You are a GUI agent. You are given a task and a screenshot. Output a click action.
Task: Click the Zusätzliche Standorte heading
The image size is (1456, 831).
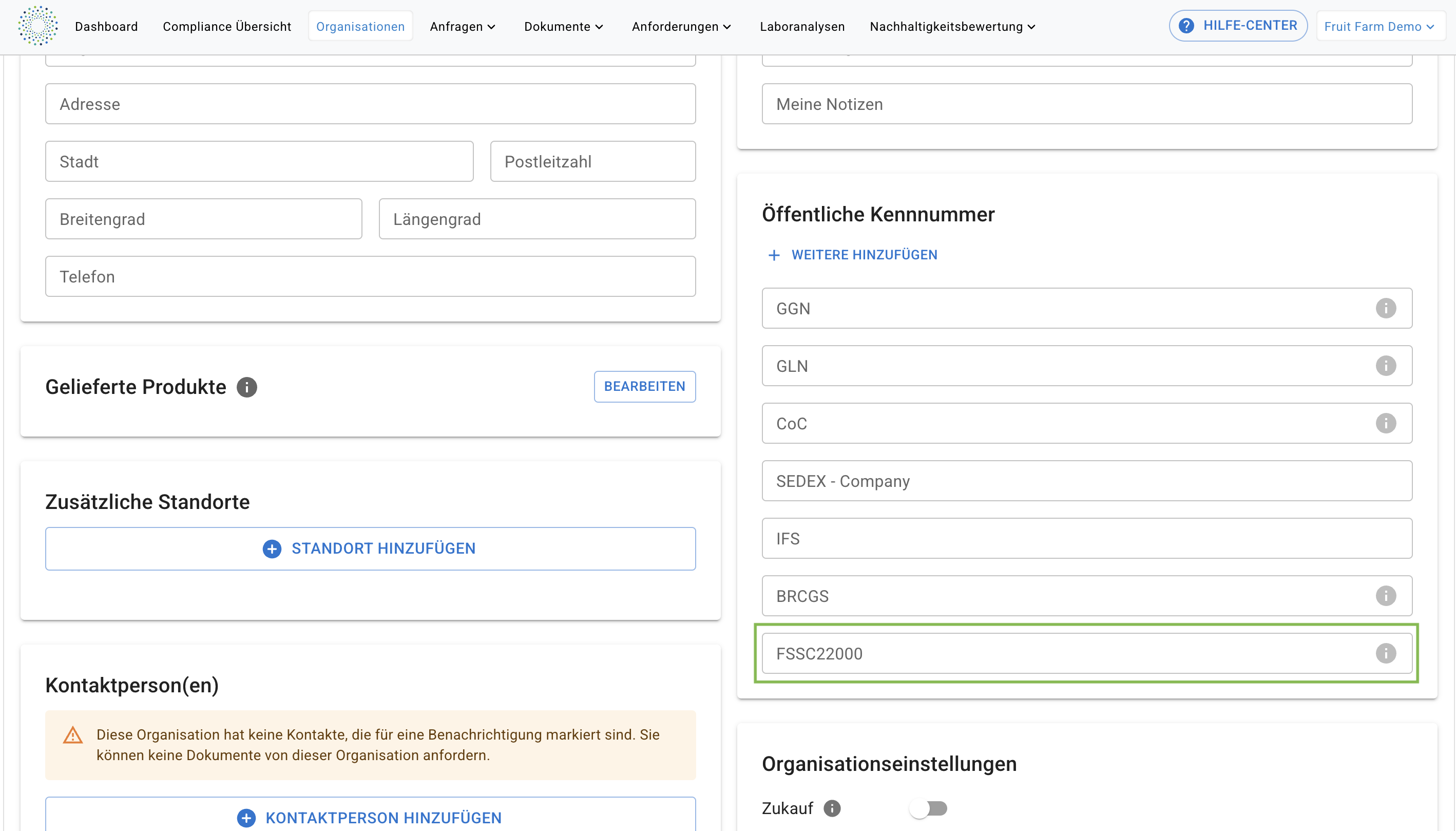point(147,502)
